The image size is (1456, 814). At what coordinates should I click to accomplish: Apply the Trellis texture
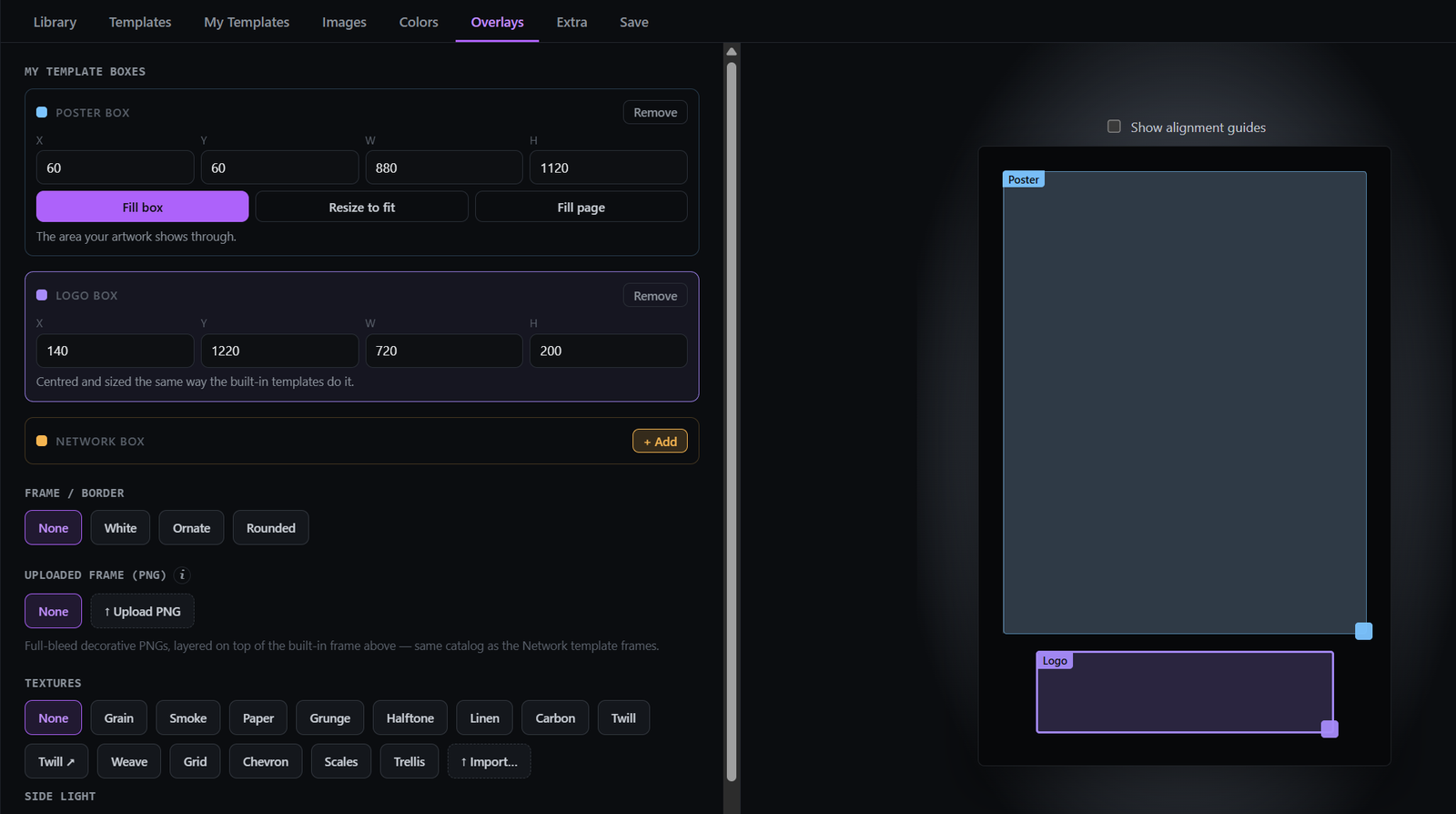click(409, 761)
